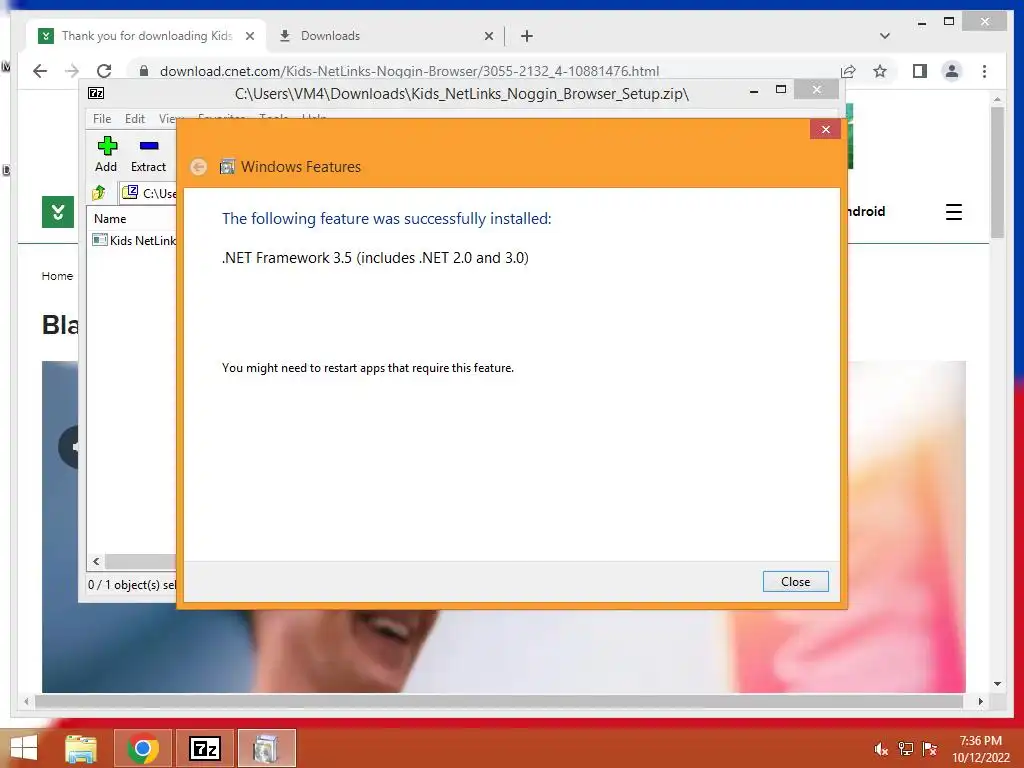The image size is (1024, 768).
Task: Click the webpage scroll down arrow
Action: pos(997,684)
